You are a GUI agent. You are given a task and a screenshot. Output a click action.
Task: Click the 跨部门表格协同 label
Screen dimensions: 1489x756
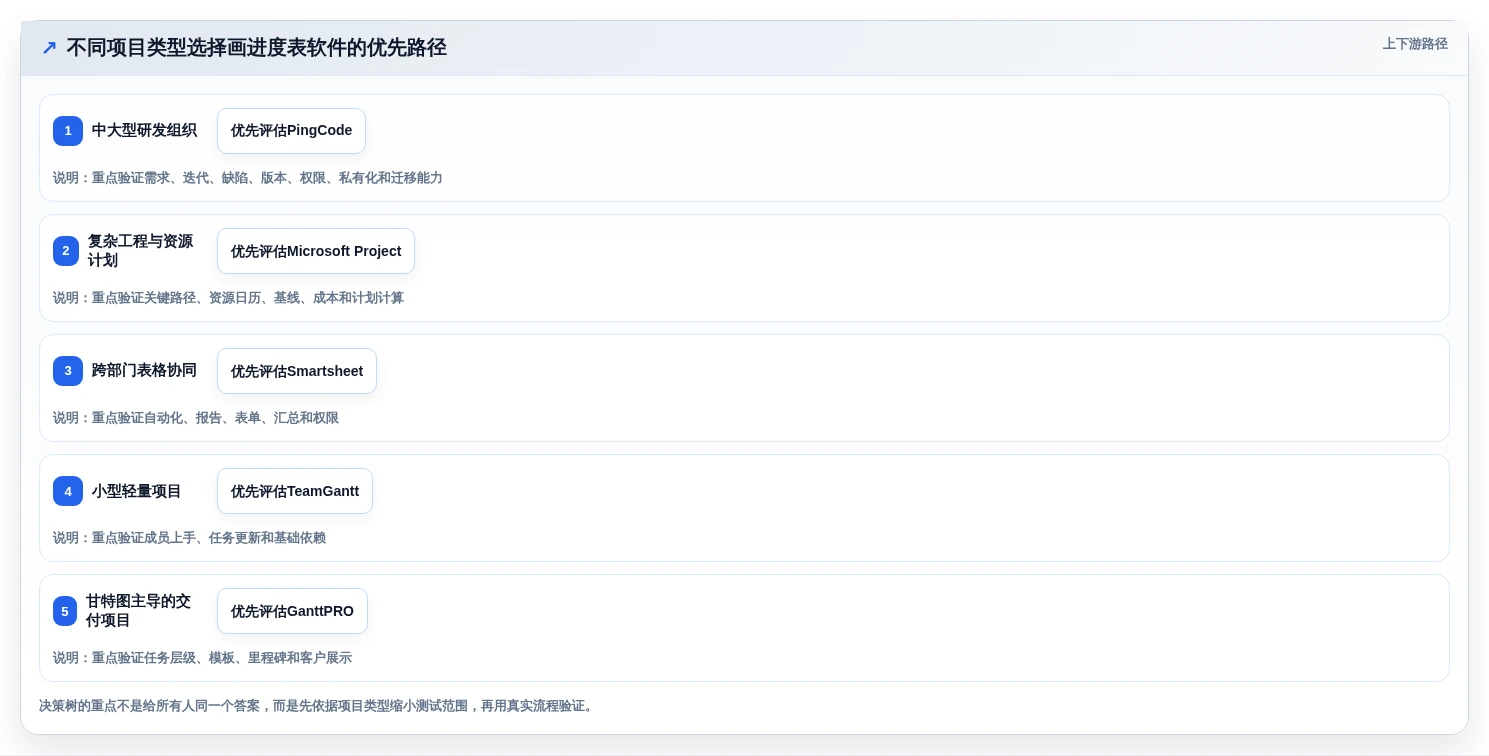(x=144, y=371)
